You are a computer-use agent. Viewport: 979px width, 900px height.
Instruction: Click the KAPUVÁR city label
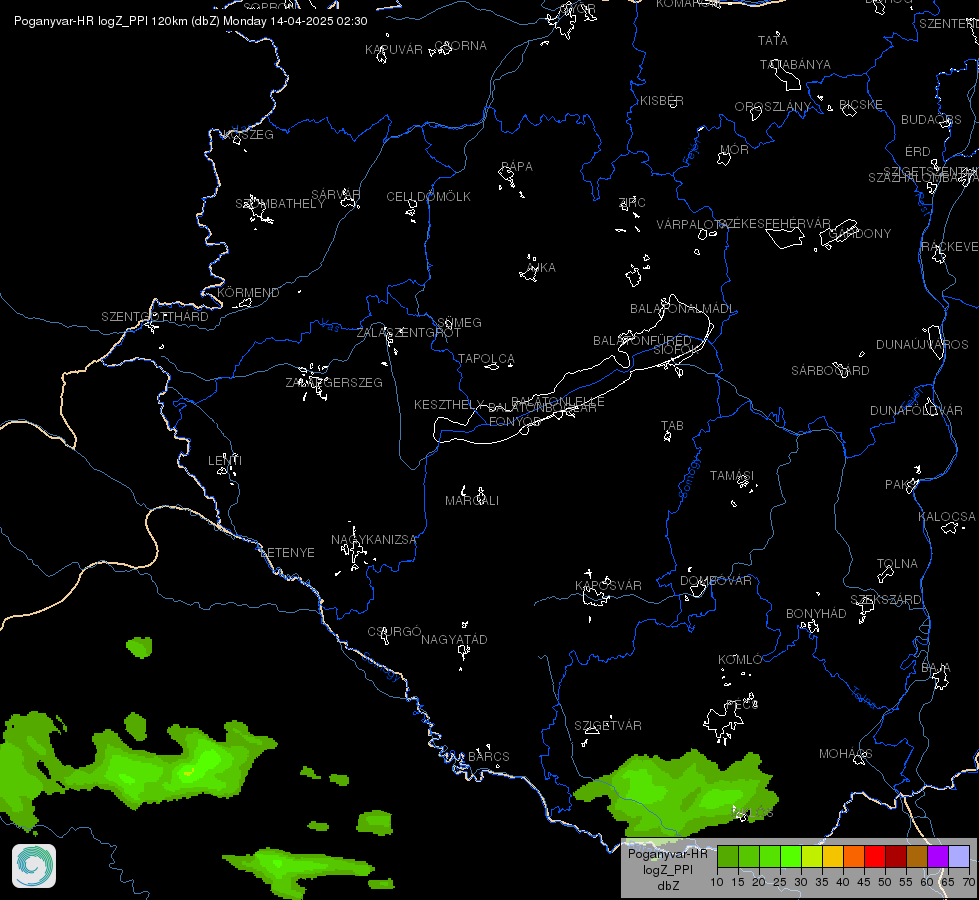[394, 49]
